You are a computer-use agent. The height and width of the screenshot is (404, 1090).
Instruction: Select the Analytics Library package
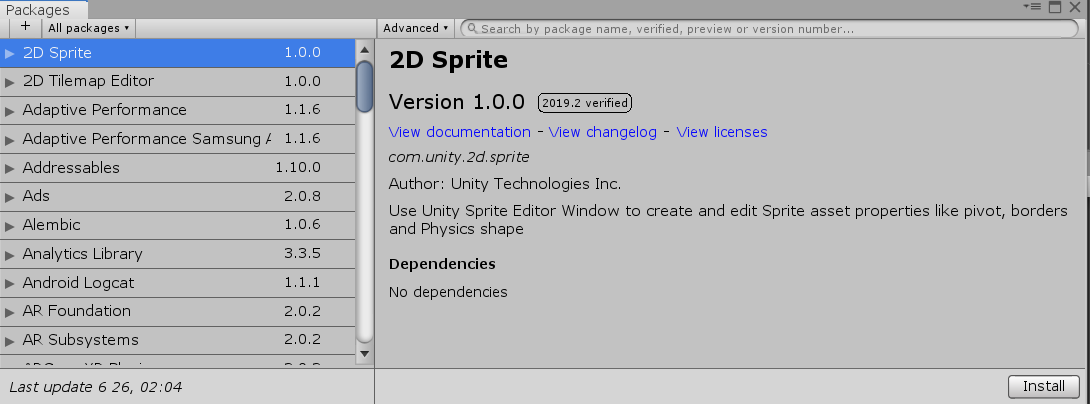pyautogui.click(x=177, y=254)
